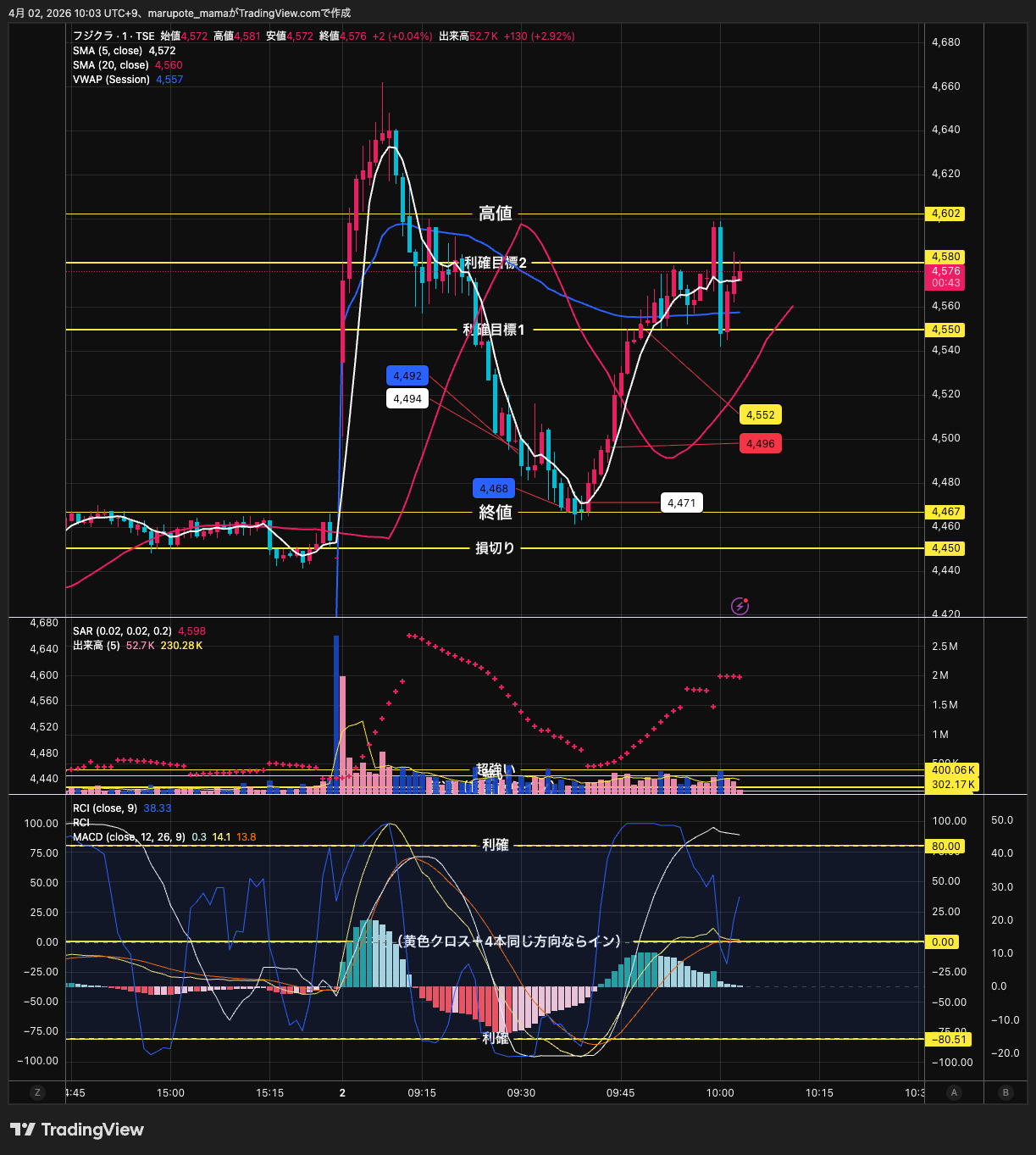Click the 09:30 time axis label
The image size is (1036, 1155).
[x=521, y=1093]
